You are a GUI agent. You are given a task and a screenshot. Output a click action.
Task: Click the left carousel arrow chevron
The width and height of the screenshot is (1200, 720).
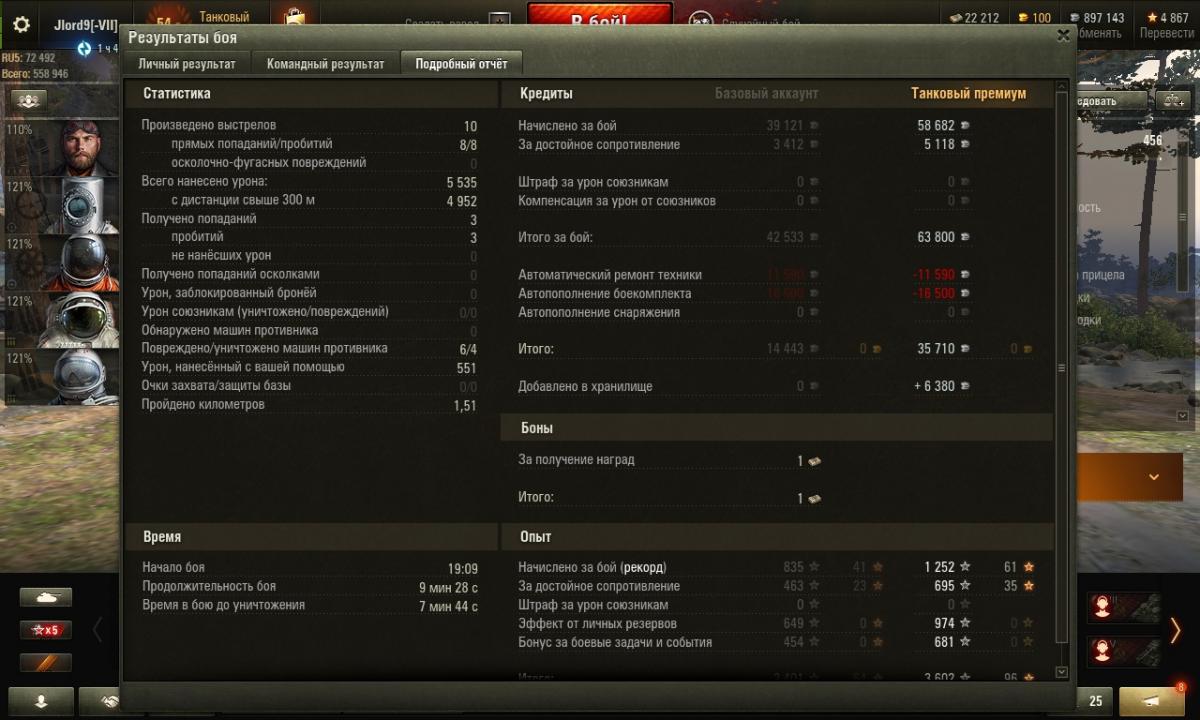tap(98, 630)
